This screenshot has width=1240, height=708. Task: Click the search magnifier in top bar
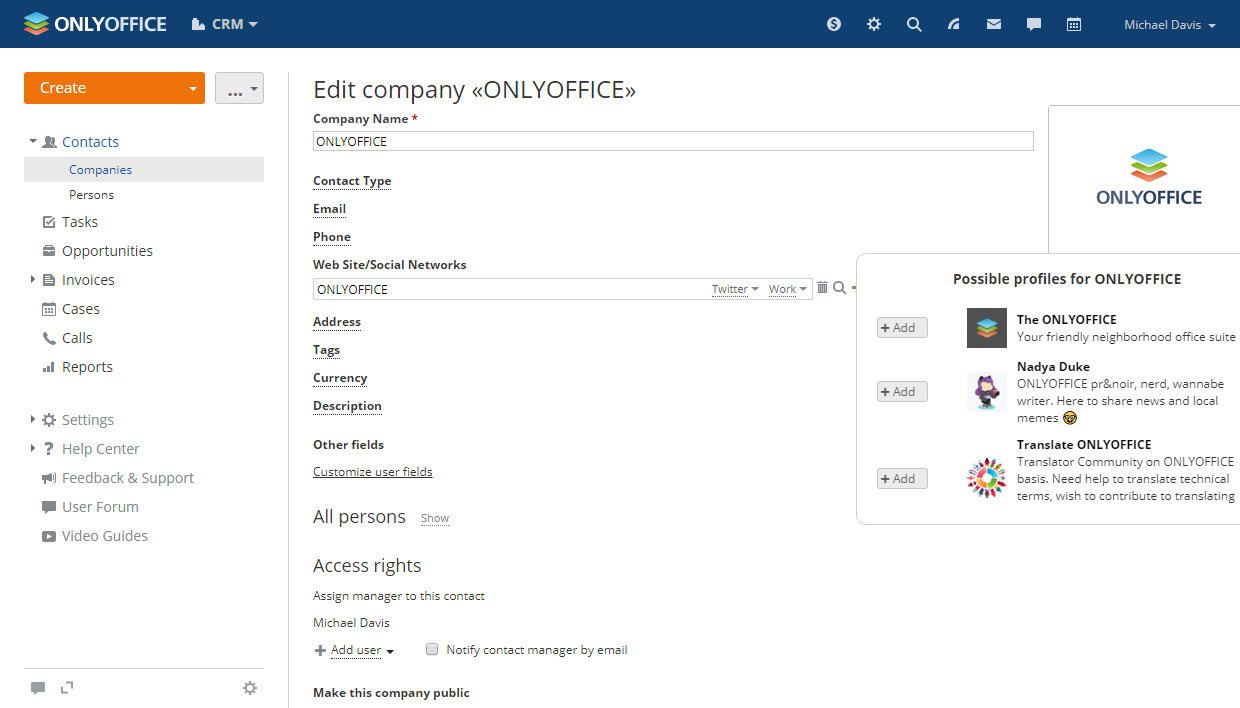pos(914,24)
